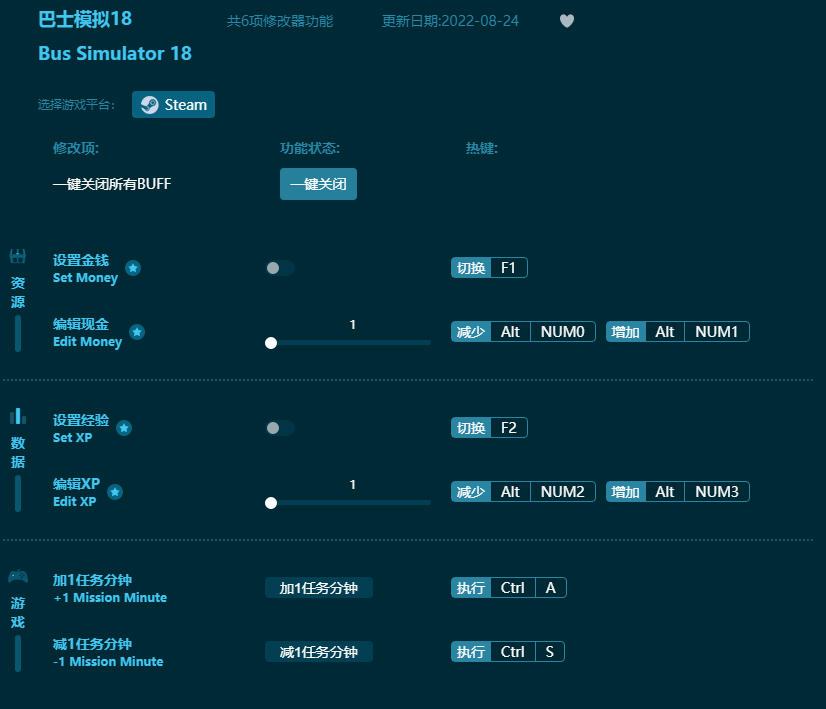
Task: Click the 增加 Alt NUM3 hotkey
Action: pos(677,491)
